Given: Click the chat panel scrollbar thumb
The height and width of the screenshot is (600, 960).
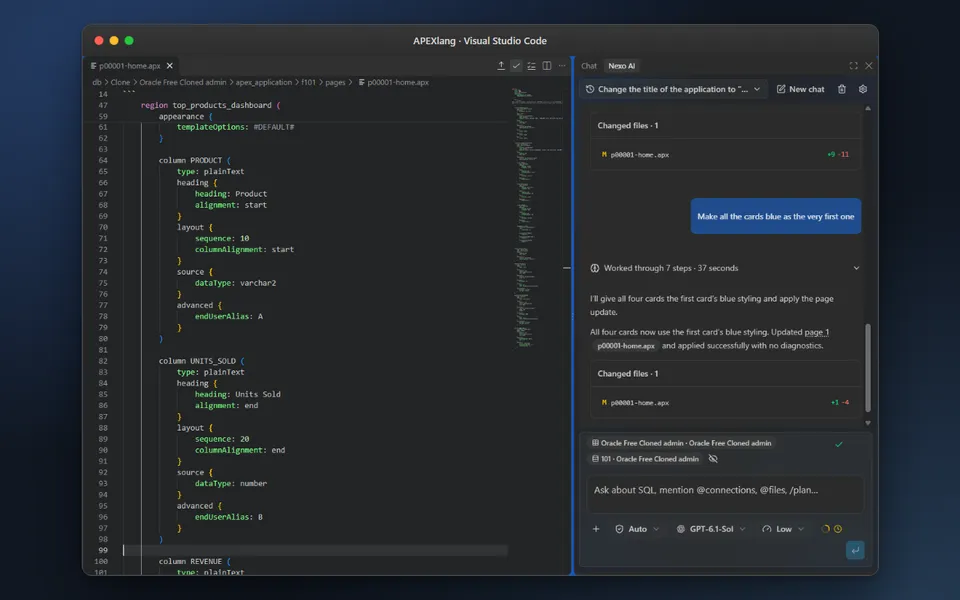Looking at the screenshot, I should pyautogui.click(x=868, y=367).
